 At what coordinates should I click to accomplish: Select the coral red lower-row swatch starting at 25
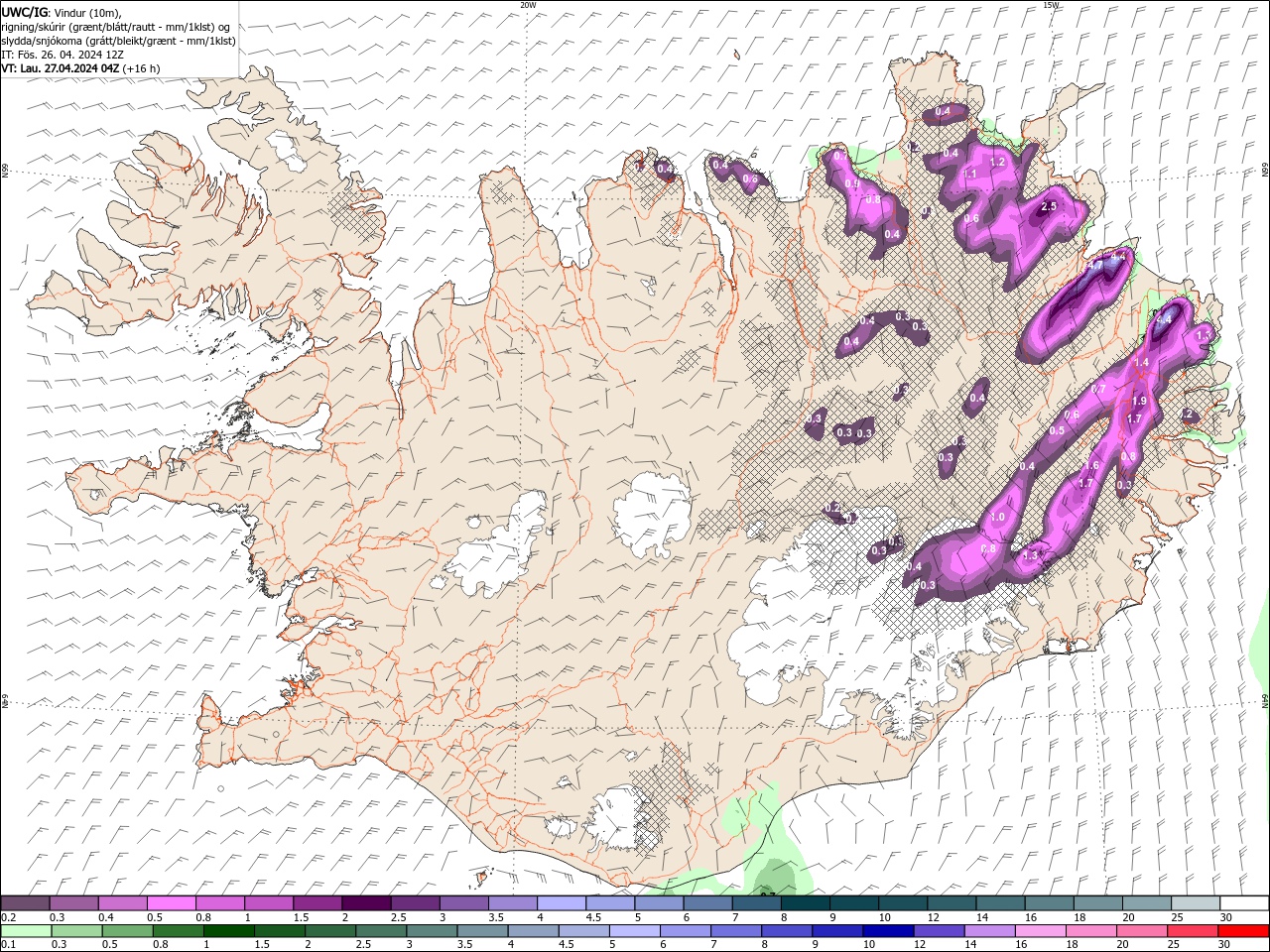pos(1192,931)
